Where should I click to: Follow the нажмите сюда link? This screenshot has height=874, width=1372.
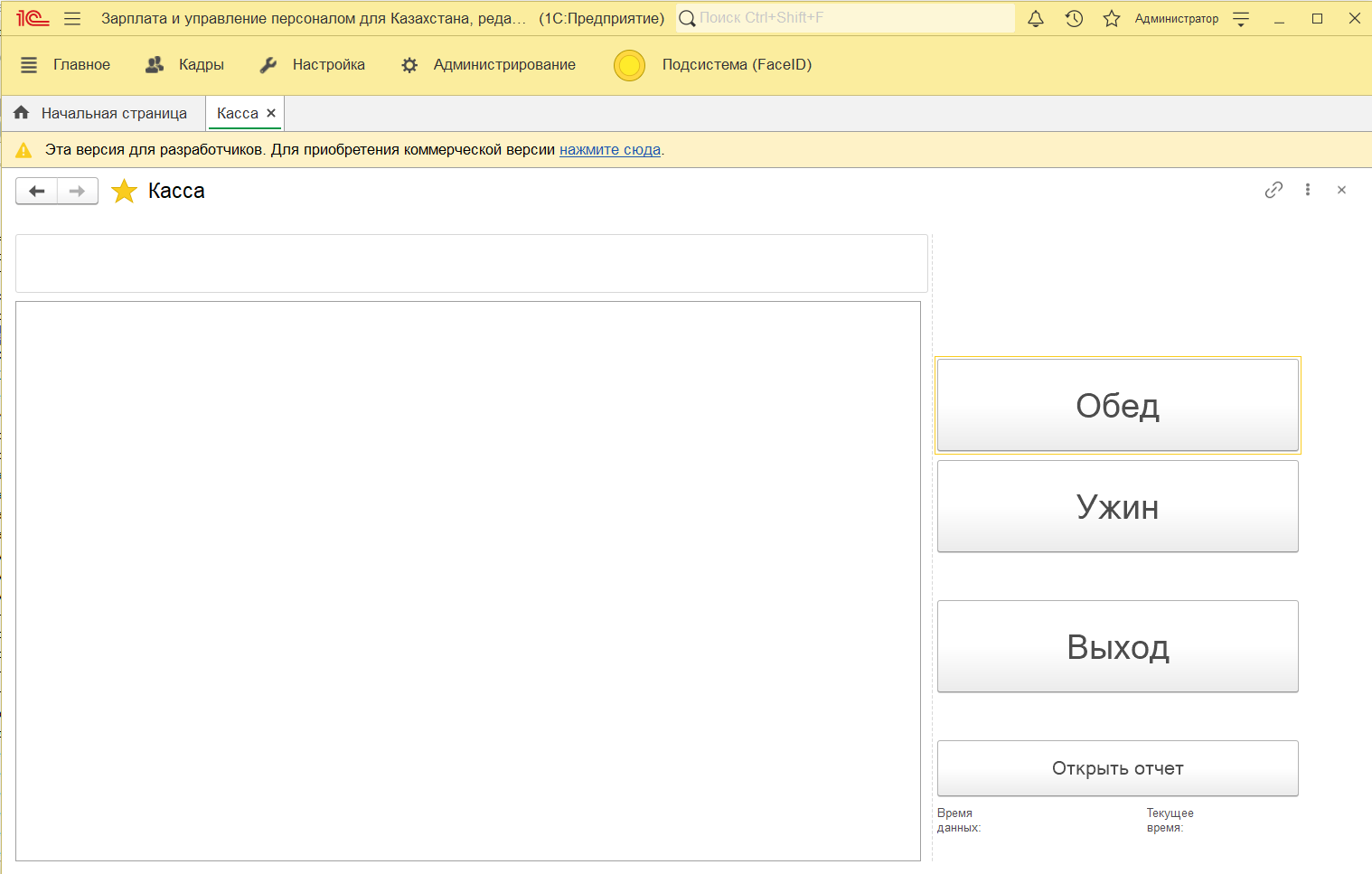610,150
